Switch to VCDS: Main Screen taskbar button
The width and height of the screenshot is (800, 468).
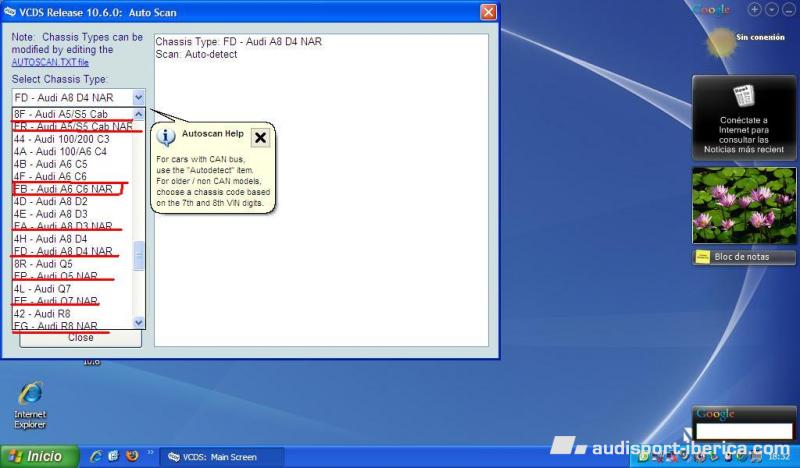pos(221,457)
